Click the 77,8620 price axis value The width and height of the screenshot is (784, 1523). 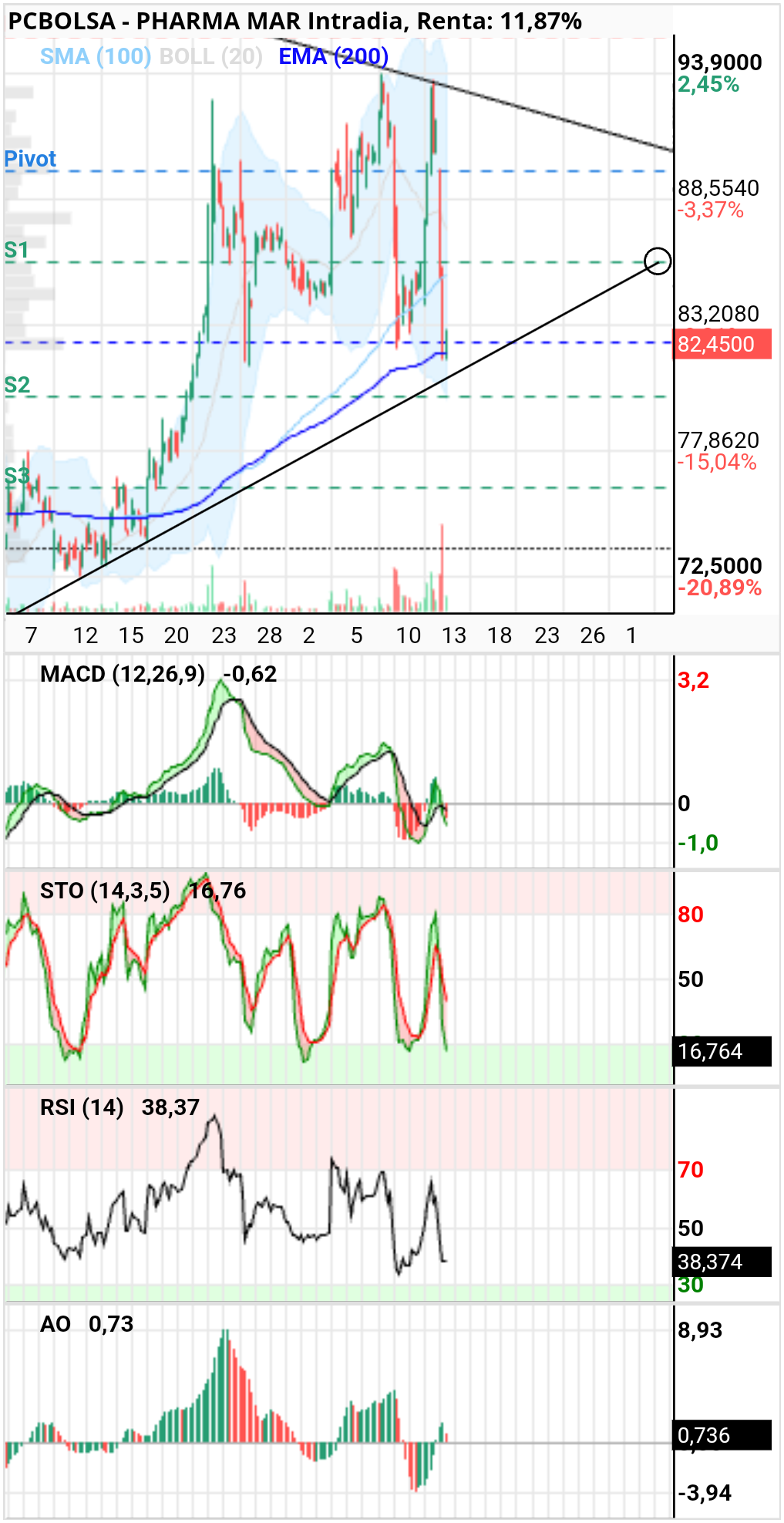tap(718, 440)
